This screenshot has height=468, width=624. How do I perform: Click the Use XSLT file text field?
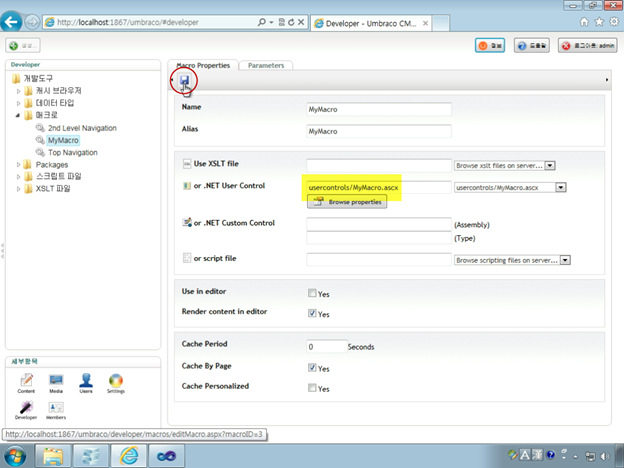coord(379,166)
